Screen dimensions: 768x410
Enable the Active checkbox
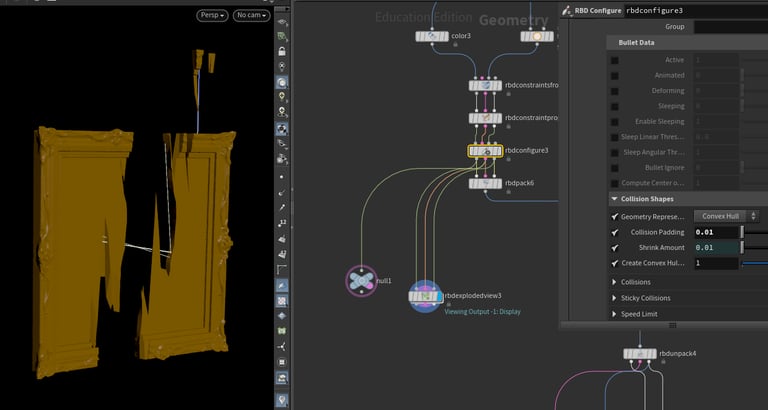click(x=615, y=60)
